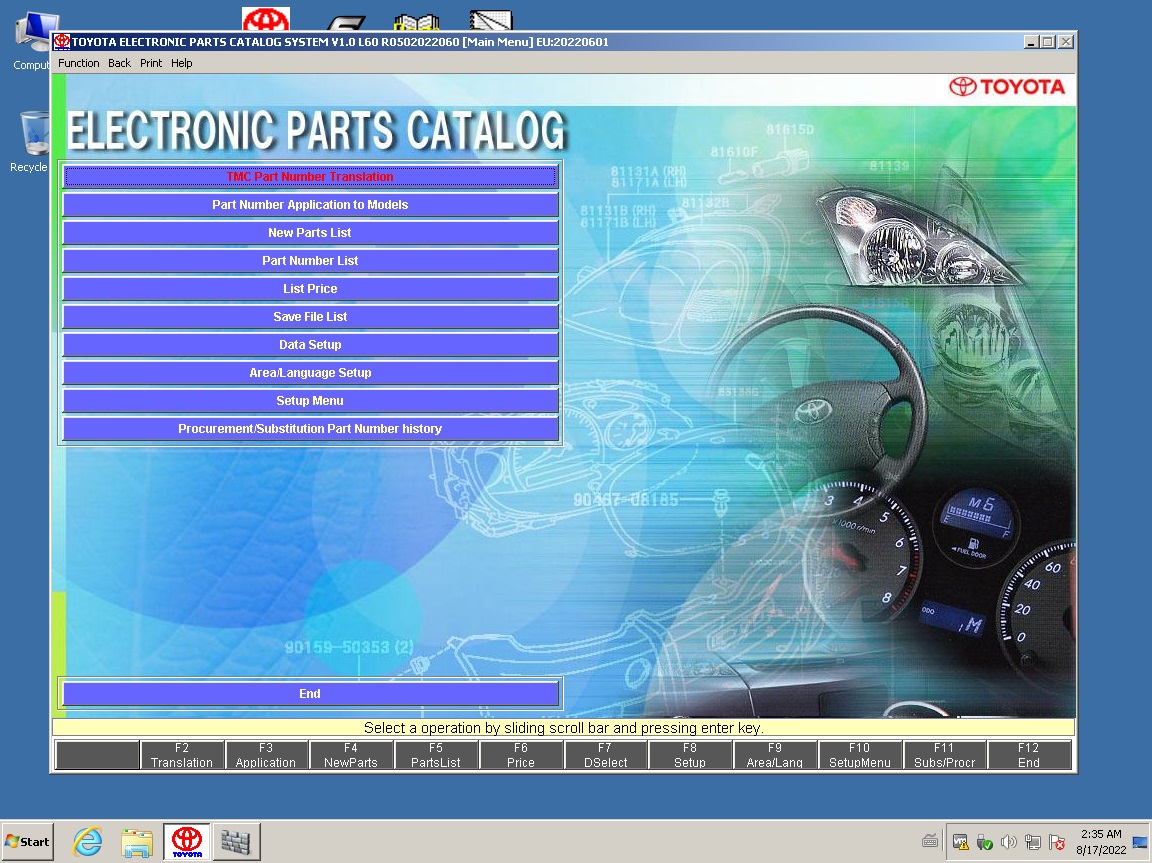Viewport: 1152px width, 863px height.
Task: Click the Show Desktop button
Action: click(x=1140, y=842)
